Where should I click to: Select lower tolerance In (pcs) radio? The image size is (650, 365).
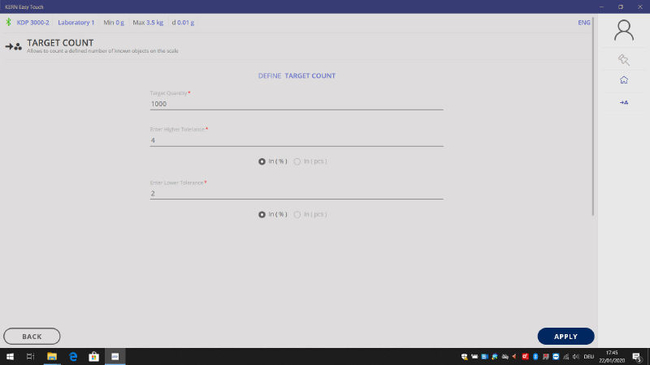297,214
